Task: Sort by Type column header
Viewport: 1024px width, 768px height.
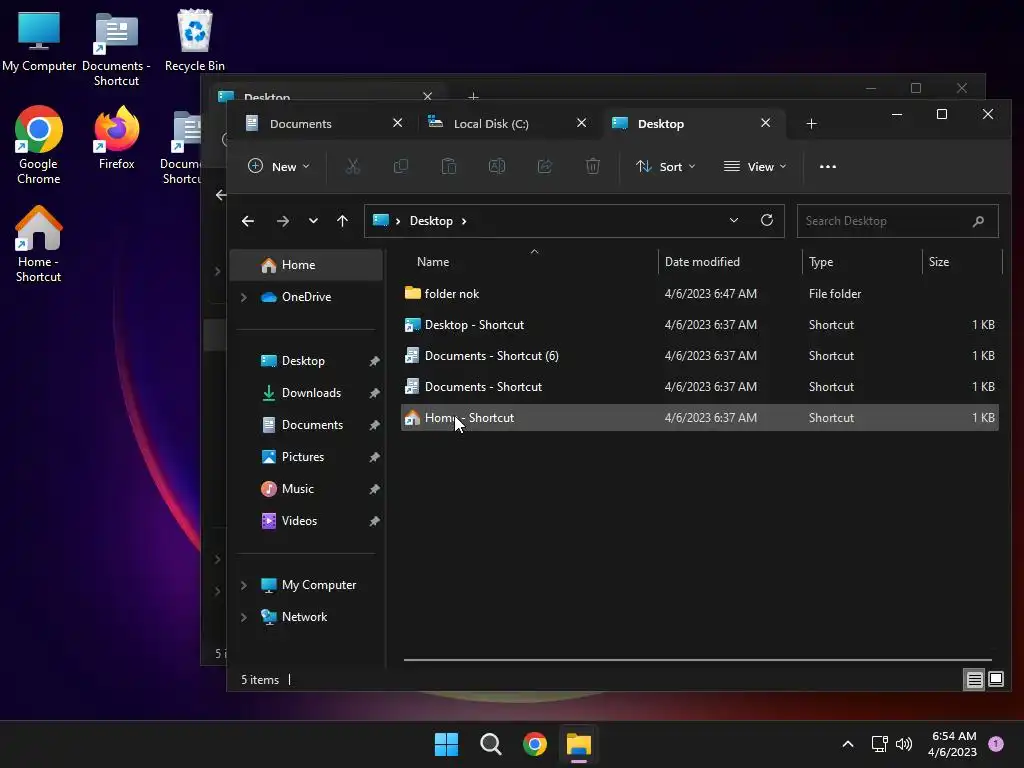Action: pyautogui.click(x=862, y=262)
